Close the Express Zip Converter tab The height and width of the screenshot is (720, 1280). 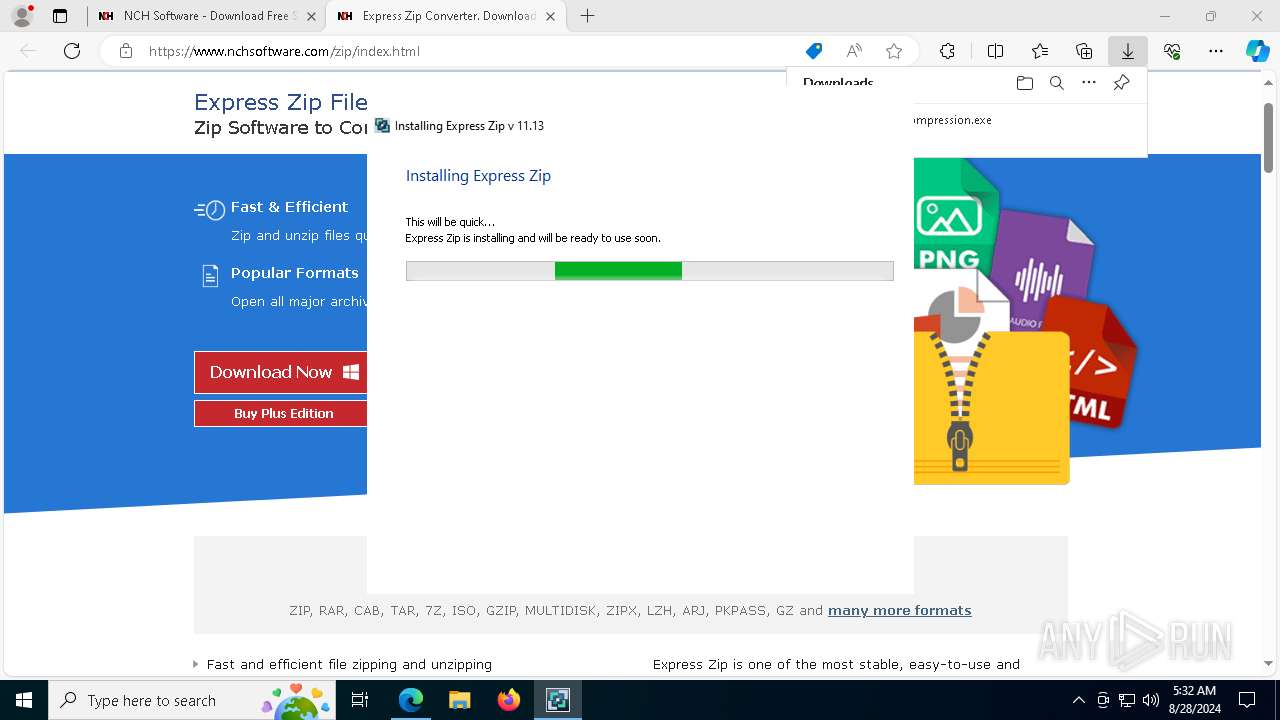click(x=550, y=16)
